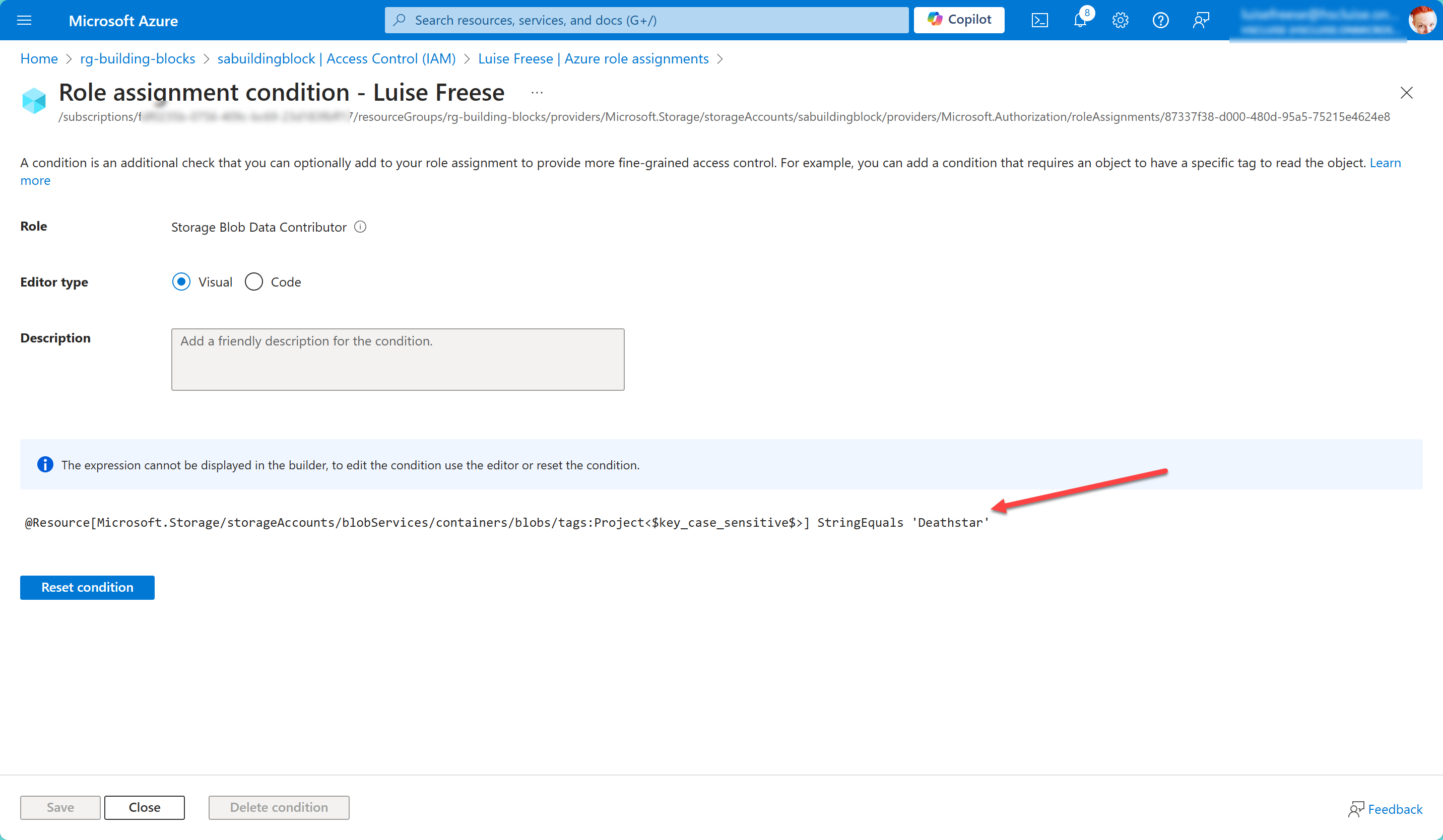Open portal settings gear

click(1120, 21)
